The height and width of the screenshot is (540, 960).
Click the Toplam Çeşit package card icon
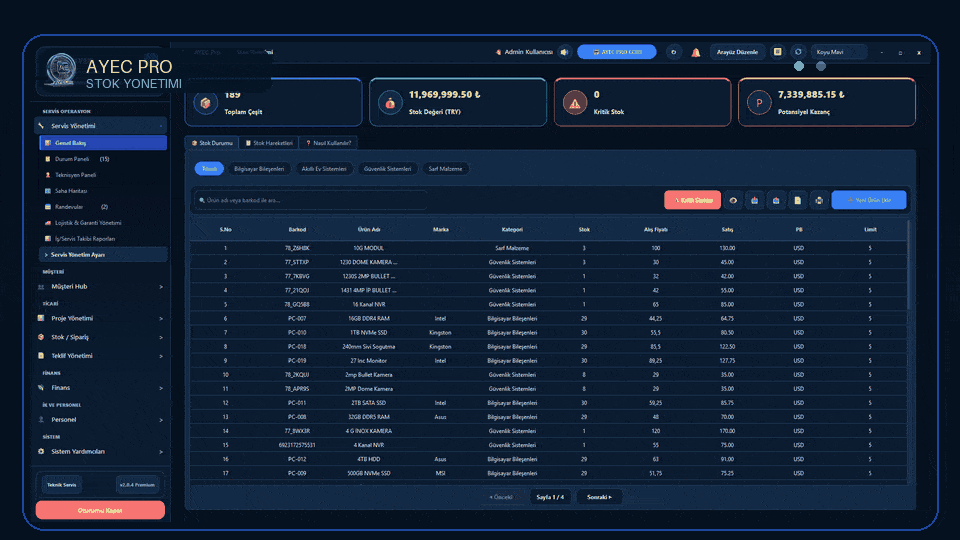(206, 103)
